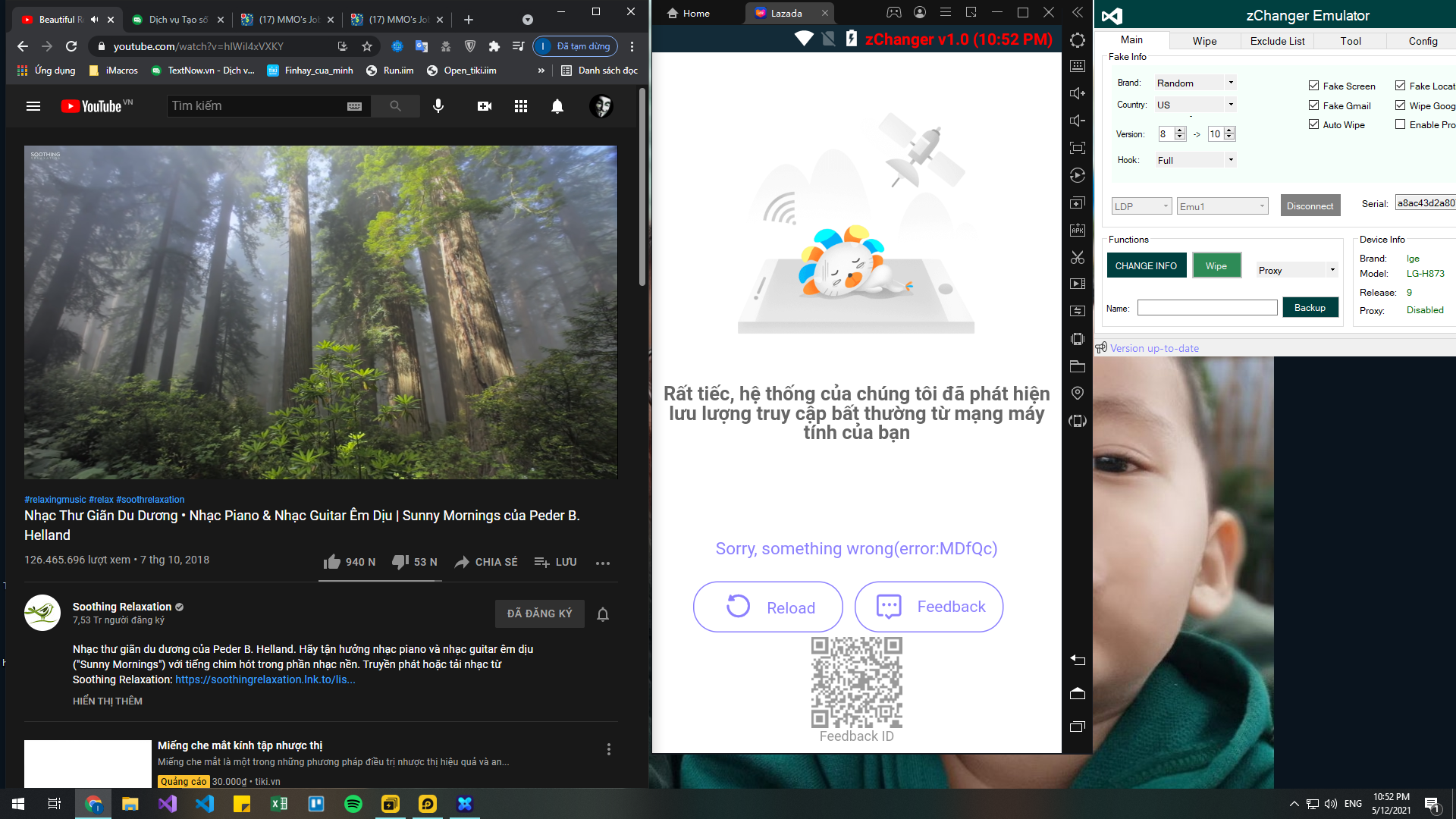
Task: Open keyboard mapping icon in emulator sidebar
Action: (1078, 67)
